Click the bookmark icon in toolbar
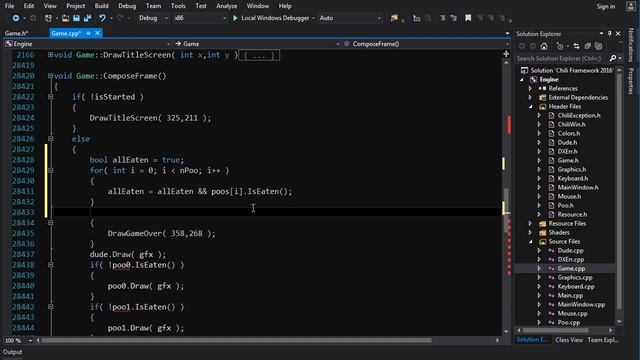Screen dimensions: 640x360 coord(468,18)
